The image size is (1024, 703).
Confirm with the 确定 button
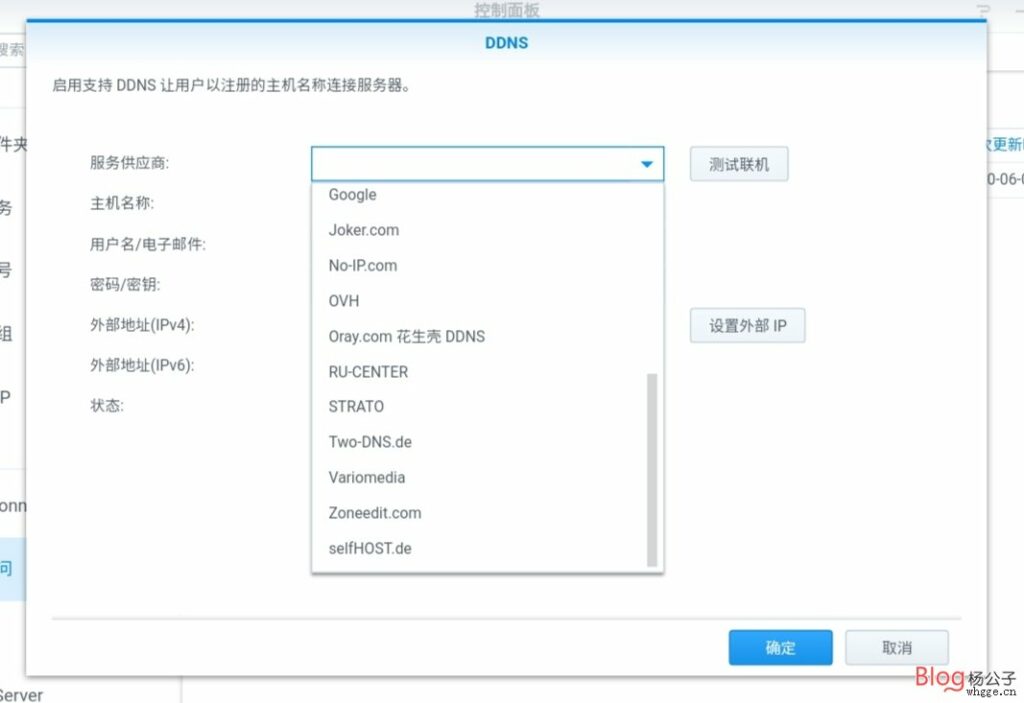click(780, 647)
